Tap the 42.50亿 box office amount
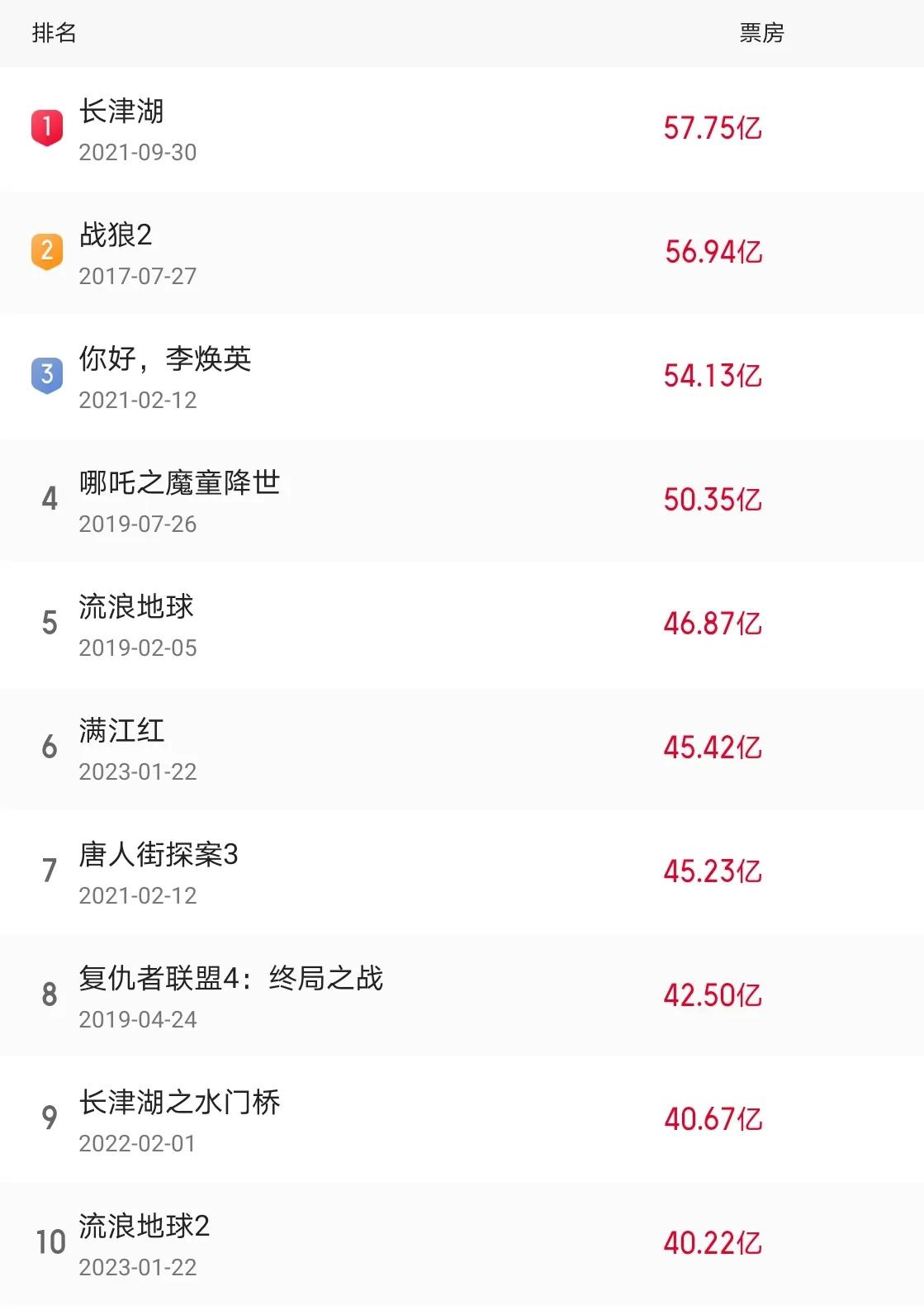The height and width of the screenshot is (1310, 924). [713, 995]
